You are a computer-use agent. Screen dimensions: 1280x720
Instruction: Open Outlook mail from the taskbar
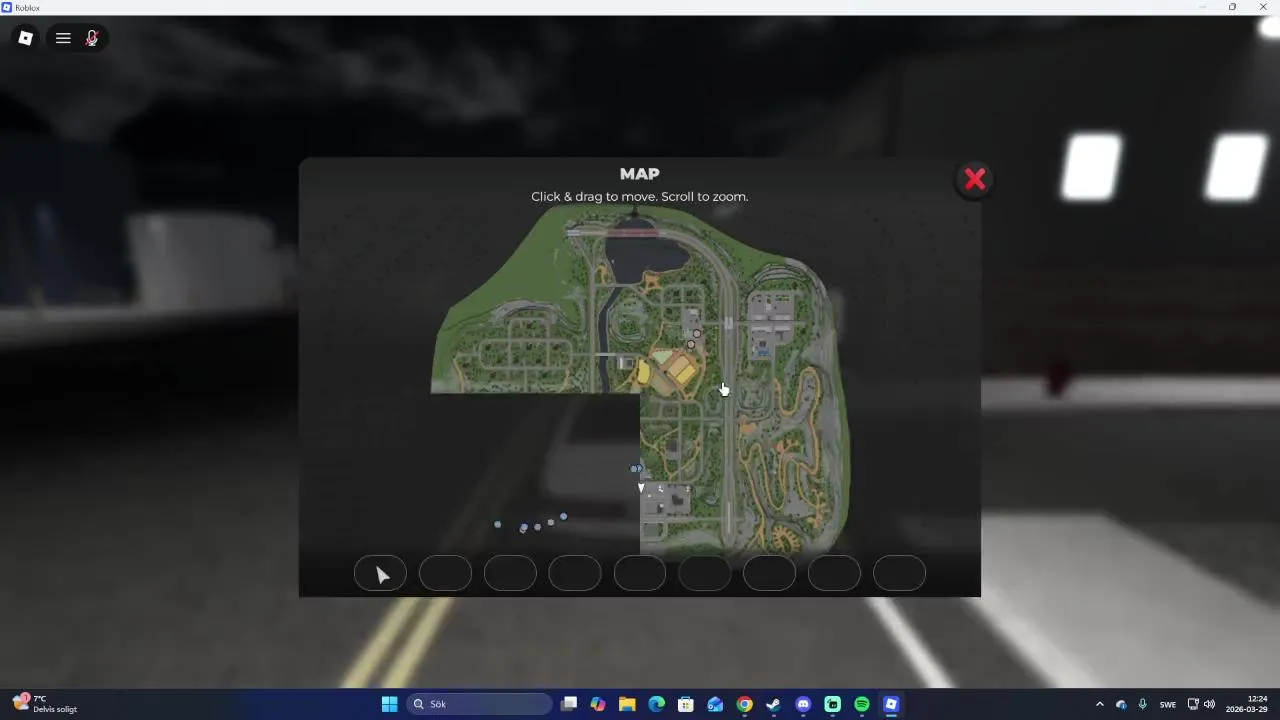coord(715,704)
